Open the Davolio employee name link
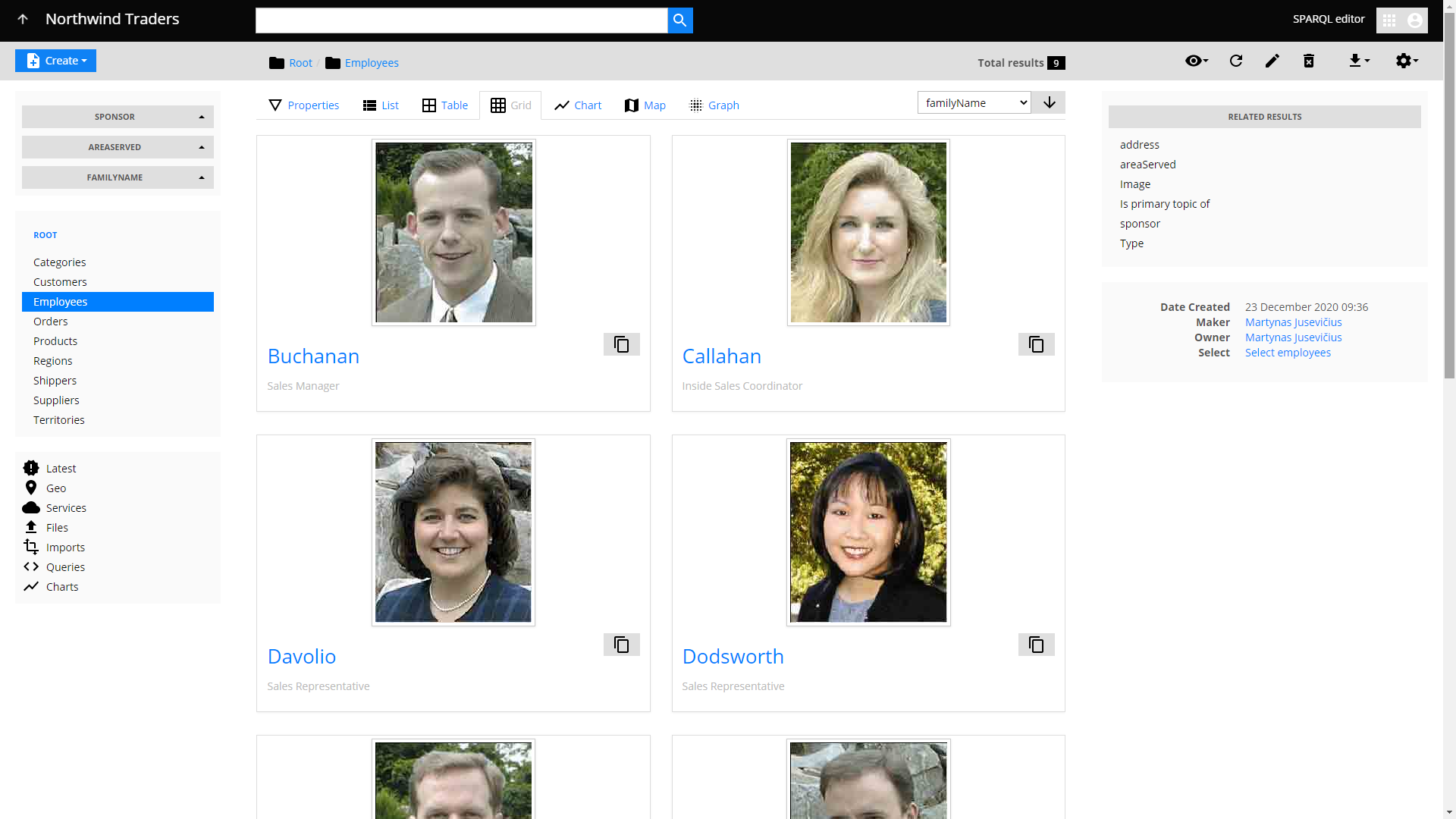 [302, 657]
